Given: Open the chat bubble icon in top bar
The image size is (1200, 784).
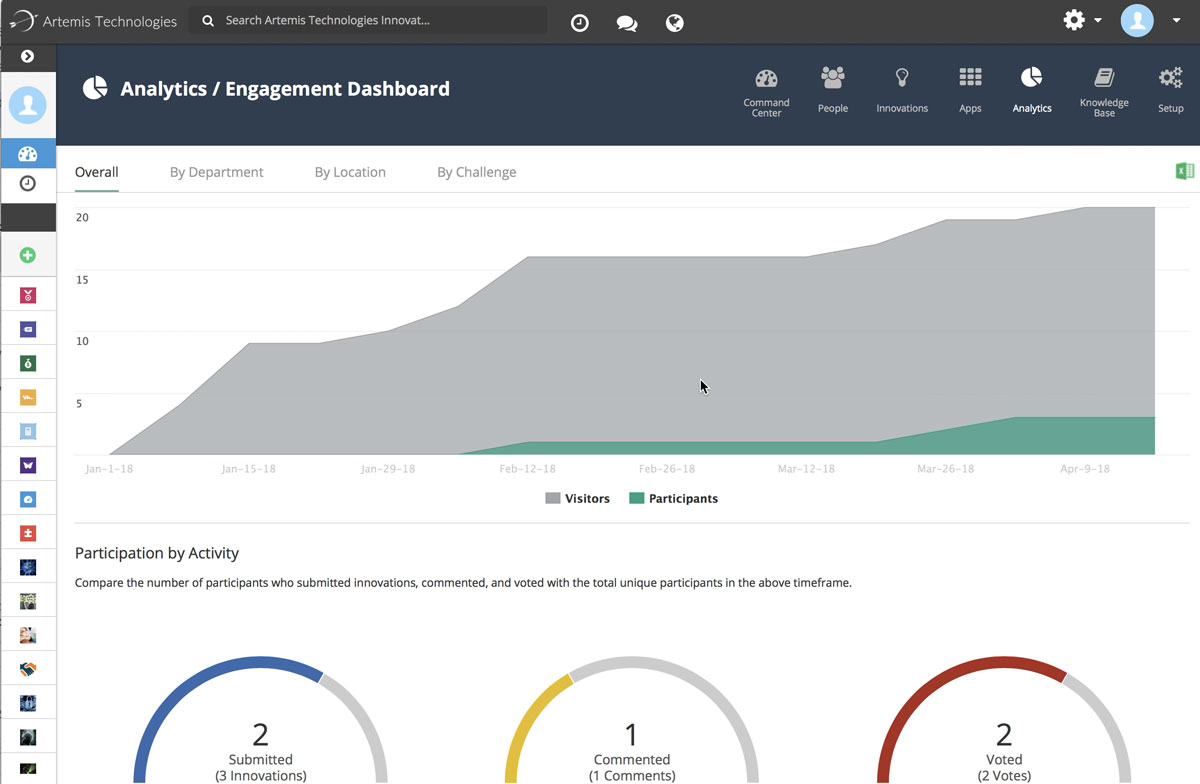Looking at the screenshot, I should coord(627,21).
